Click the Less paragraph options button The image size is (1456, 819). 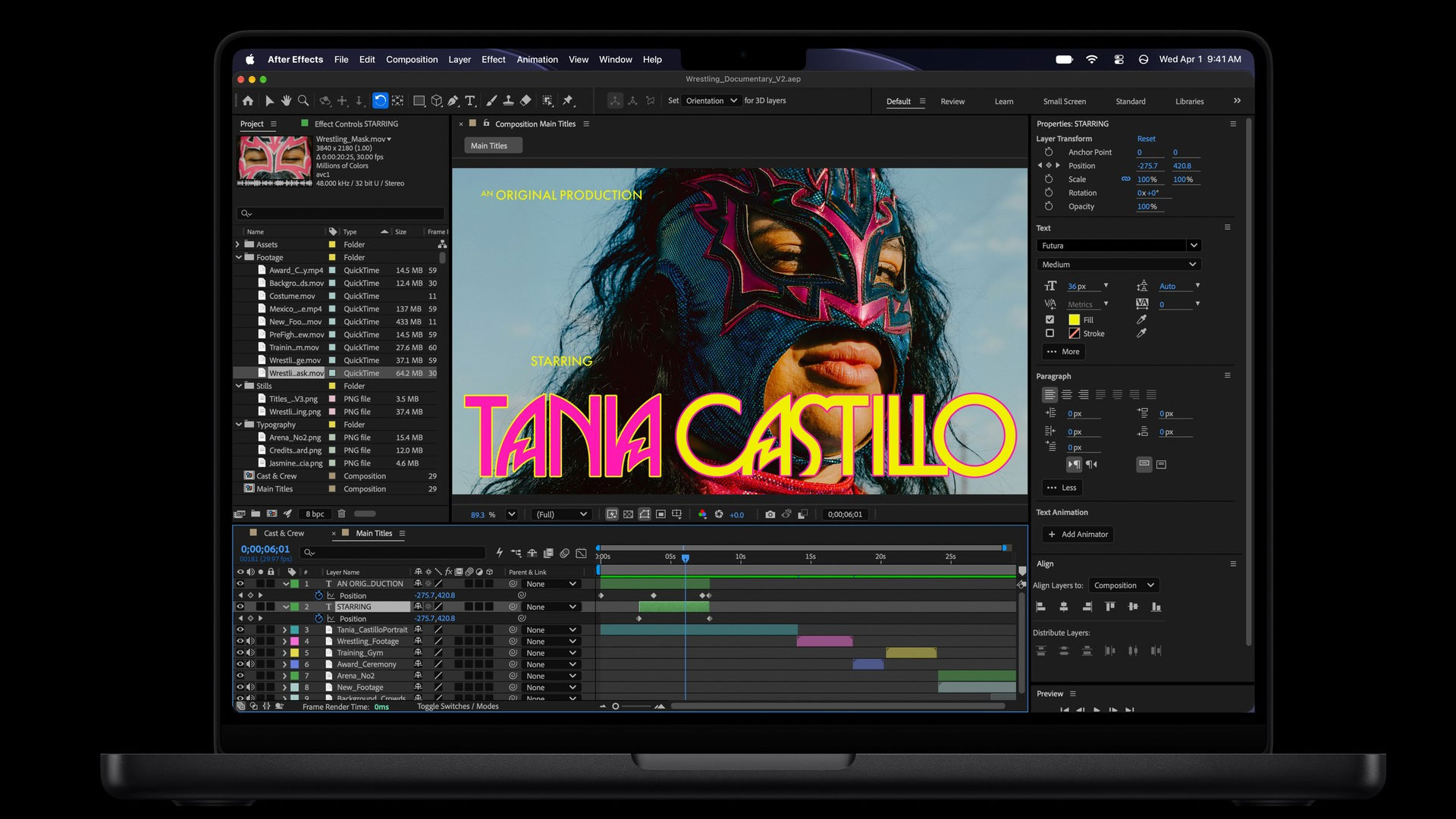1062,488
